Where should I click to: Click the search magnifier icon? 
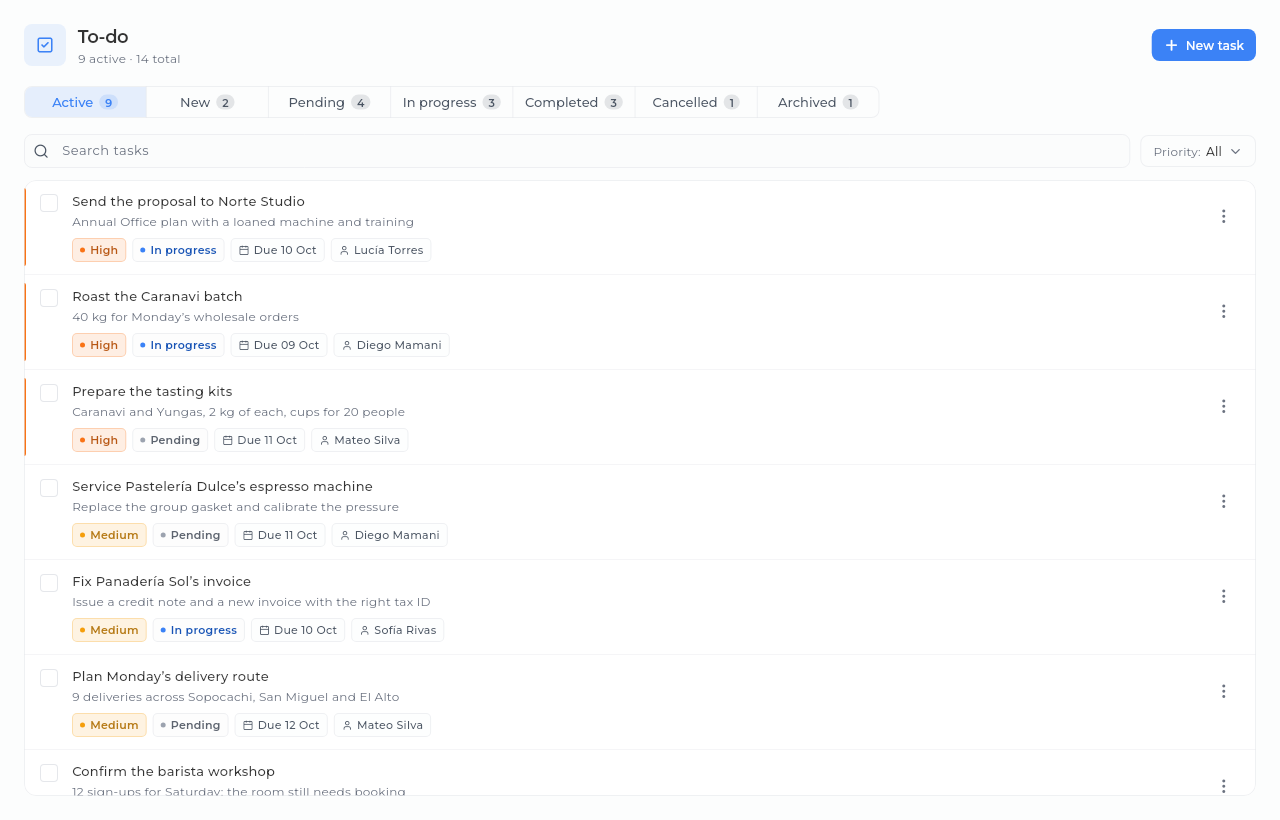[41, 151]
